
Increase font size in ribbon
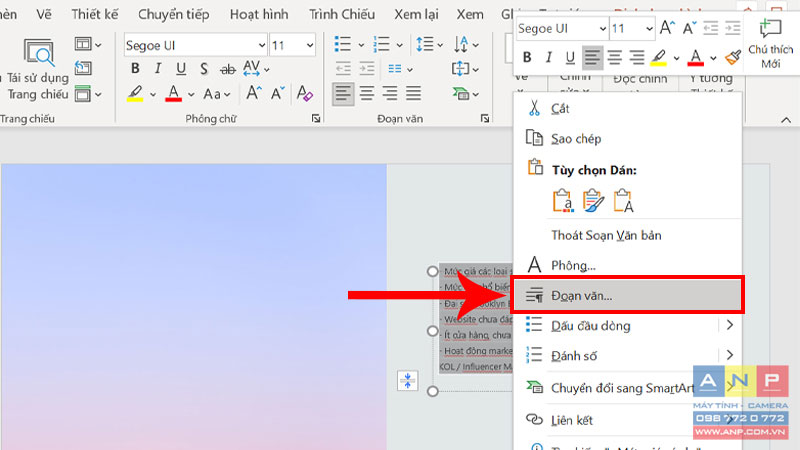(254, 93)
